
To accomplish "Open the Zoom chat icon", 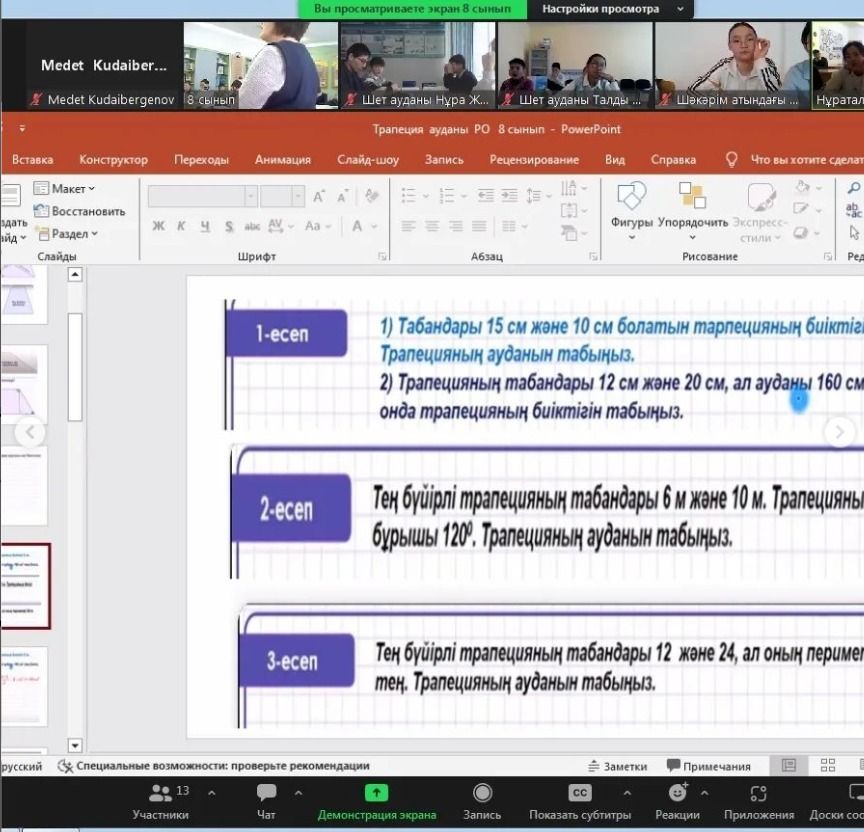I will click(266, 794).
